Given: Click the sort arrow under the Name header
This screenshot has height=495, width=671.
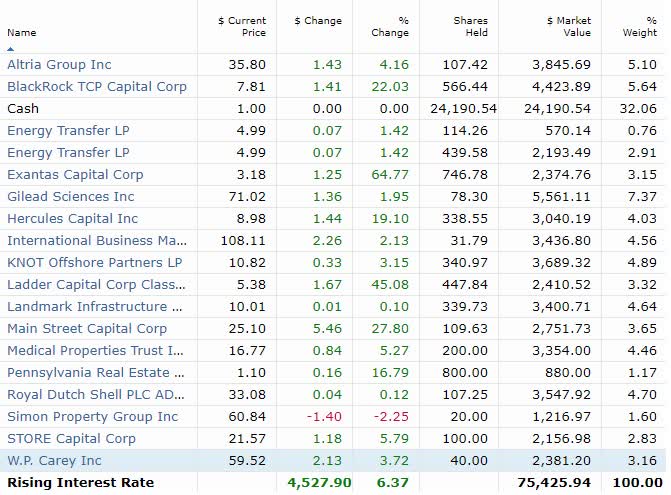Looking at the screenshot, I should tap(10, 47).
